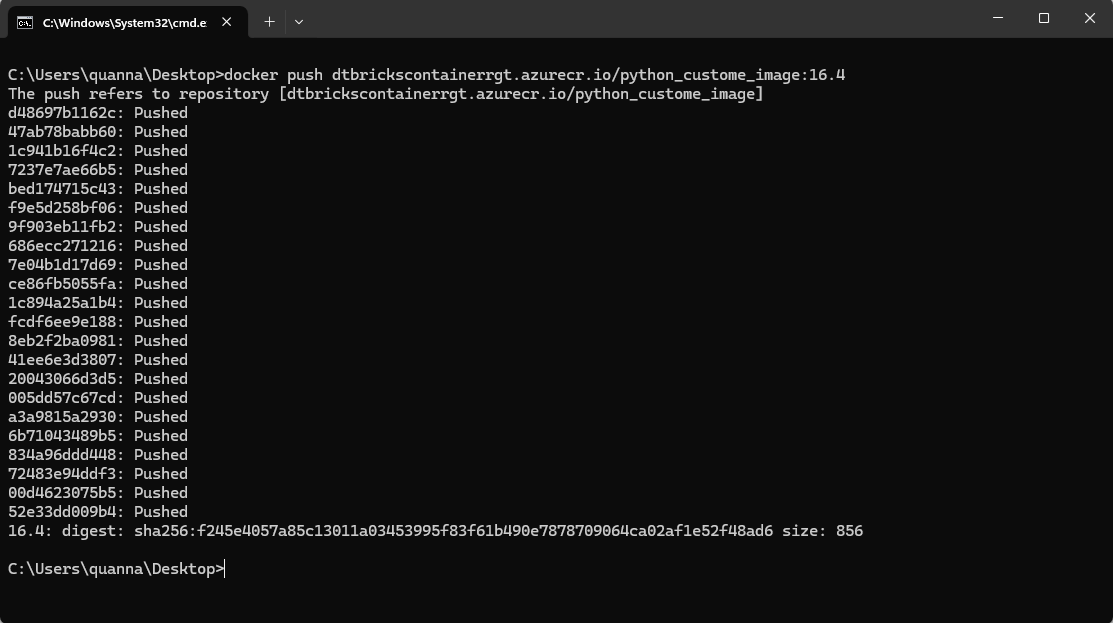Click the docker push command line
The width and height of the screenshot is (1113, 623).
pos(535,75)
